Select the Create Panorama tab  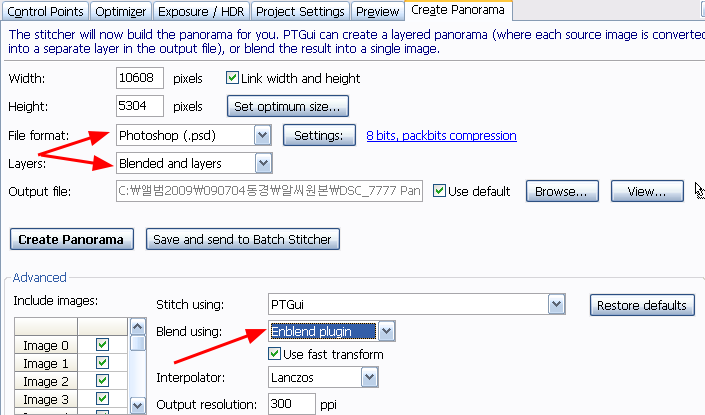pos(458,10)
